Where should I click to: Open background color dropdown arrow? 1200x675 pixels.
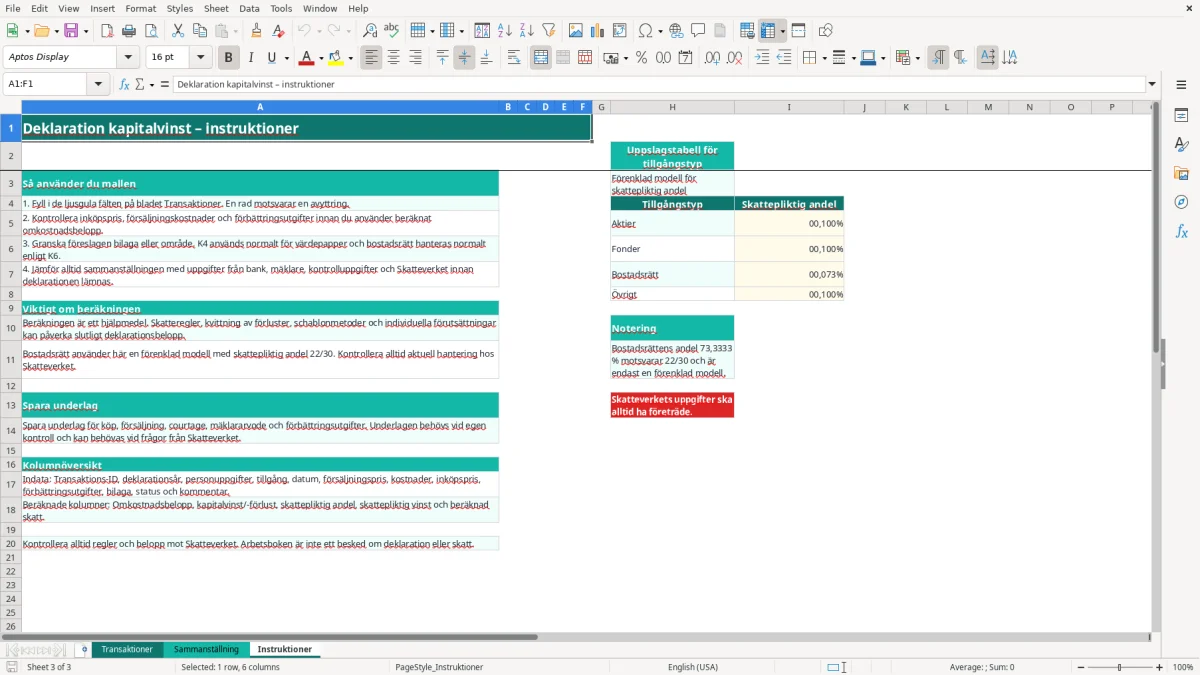(351, 58)
